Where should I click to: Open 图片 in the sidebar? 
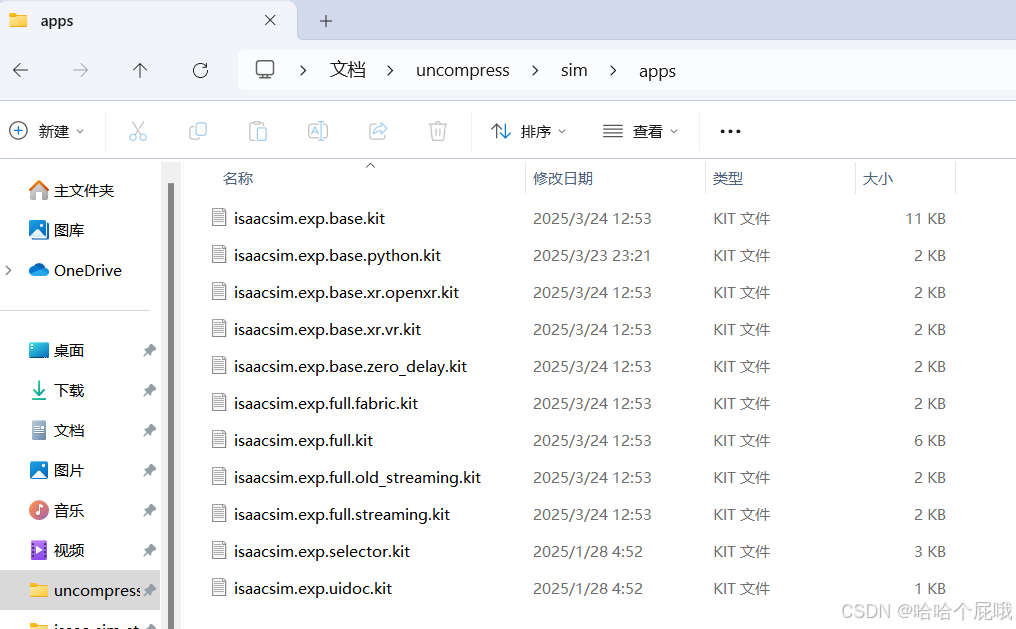point(56,470)
